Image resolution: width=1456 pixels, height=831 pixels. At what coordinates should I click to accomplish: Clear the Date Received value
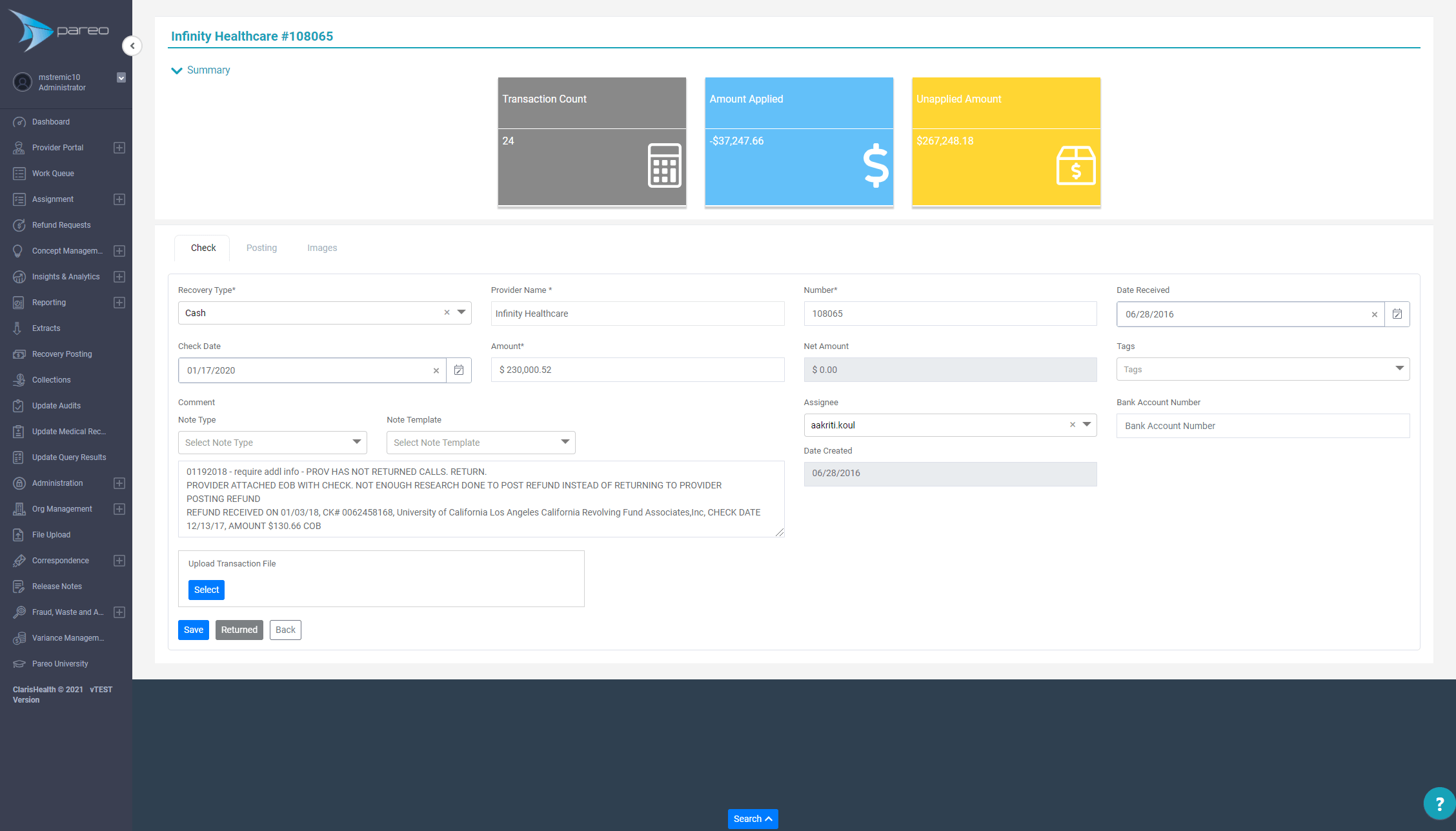coord(1375,315)
